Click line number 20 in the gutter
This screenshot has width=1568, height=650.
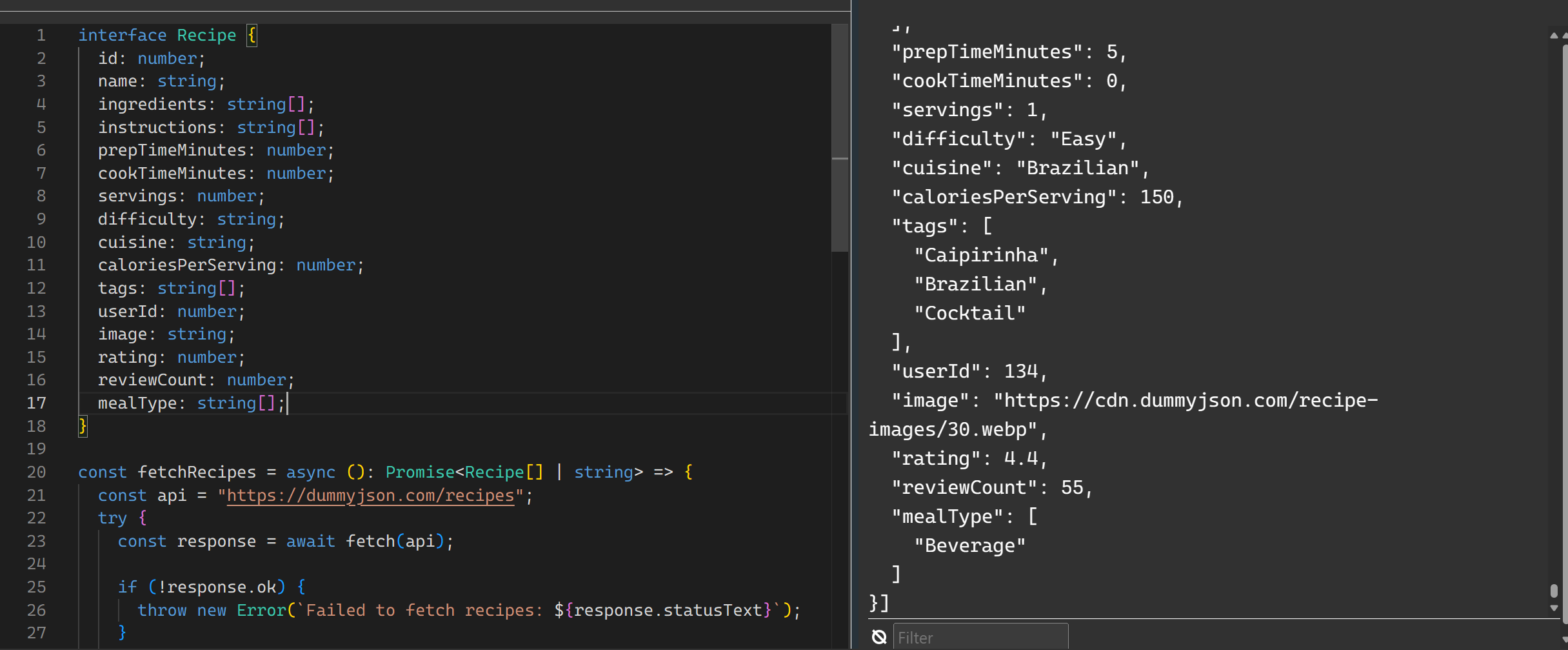coord(37,472)
